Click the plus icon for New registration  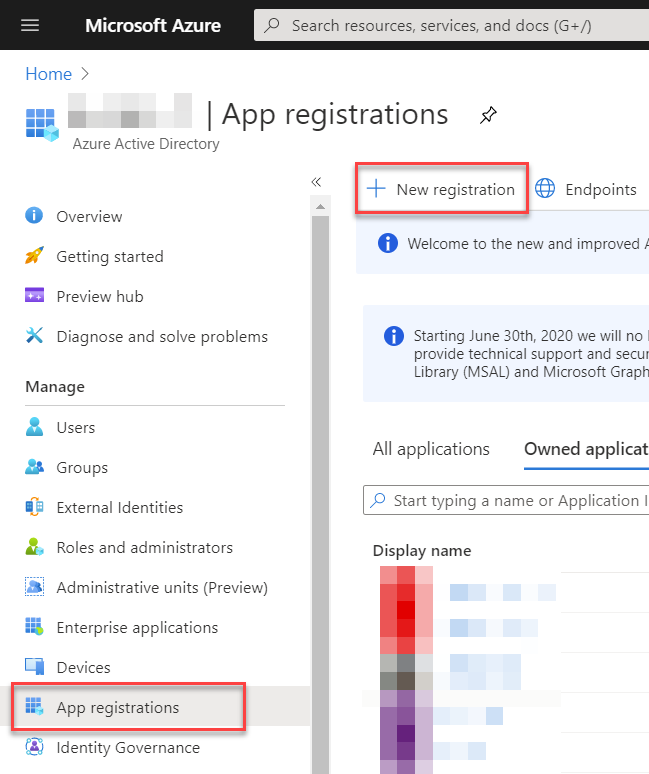pos(376,189)
